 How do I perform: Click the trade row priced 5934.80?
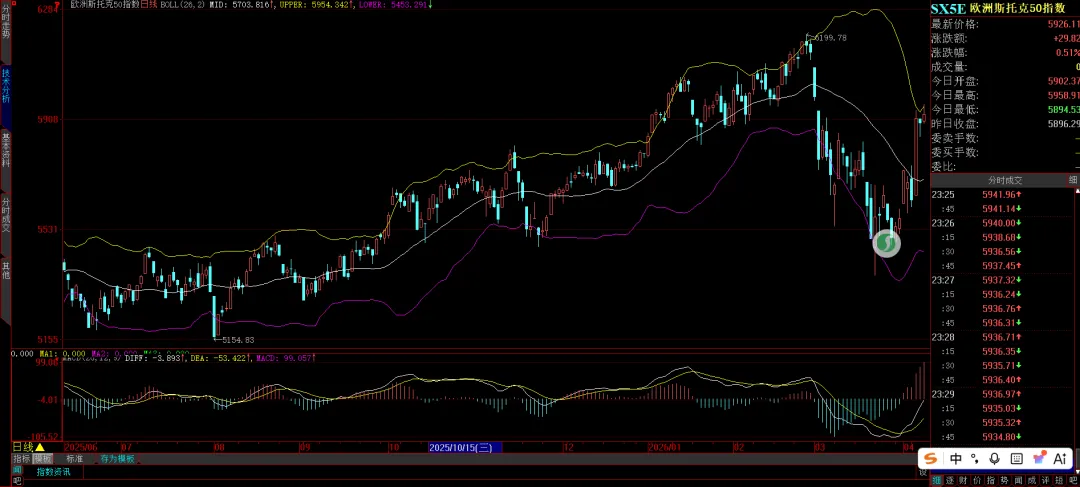pyautogui.click(x=1005, y=437)
